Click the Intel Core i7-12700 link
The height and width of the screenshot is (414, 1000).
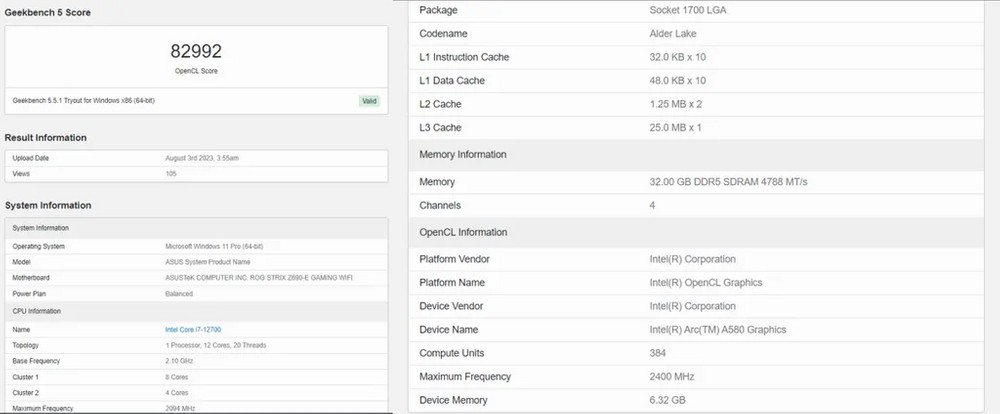193,328
